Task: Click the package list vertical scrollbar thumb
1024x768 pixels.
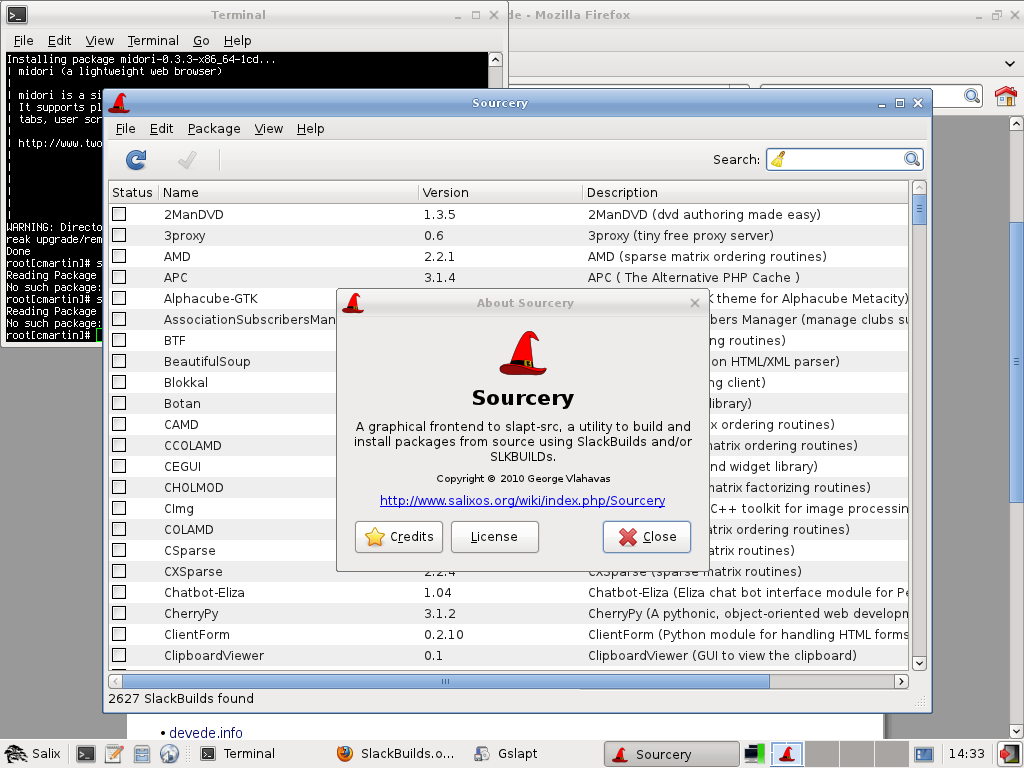Action: point(919,210)
